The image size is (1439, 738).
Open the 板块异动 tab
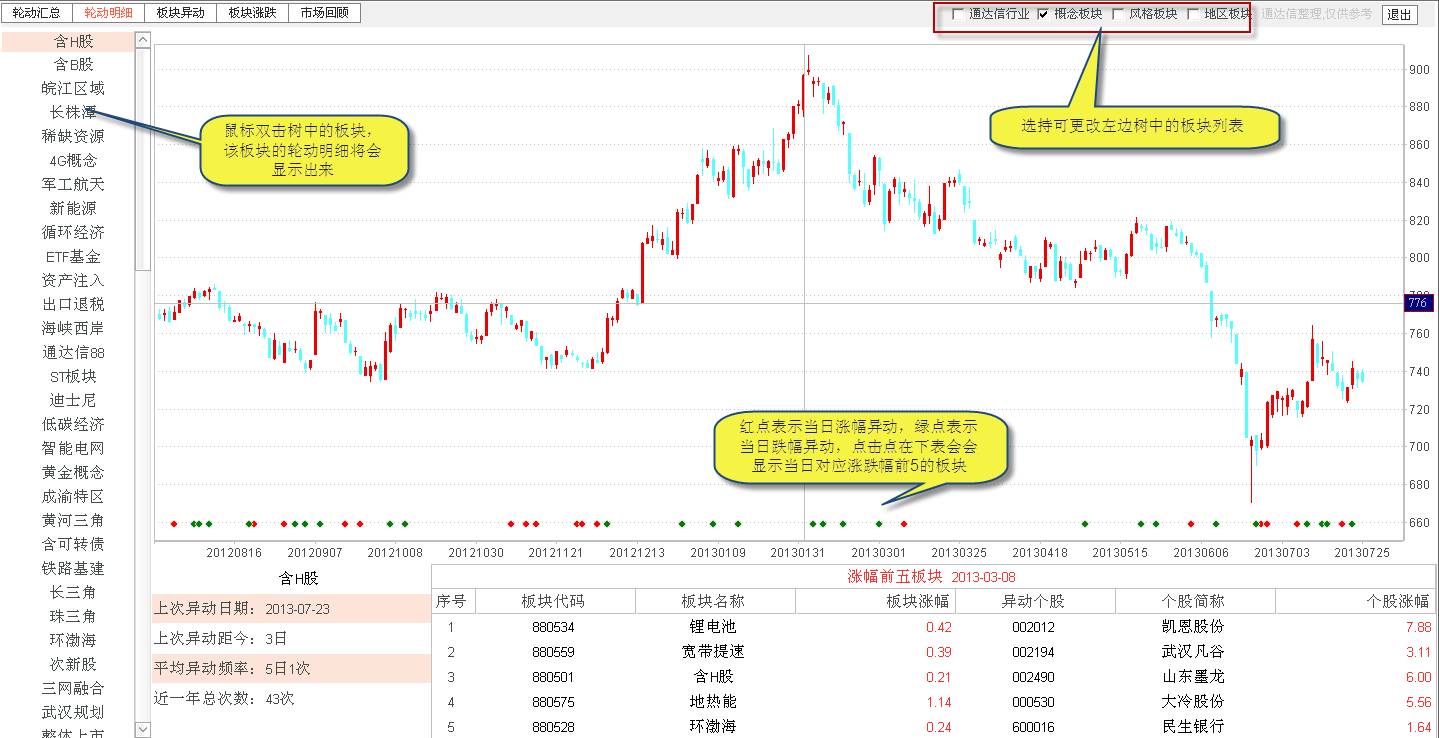(x=180, y=13)
